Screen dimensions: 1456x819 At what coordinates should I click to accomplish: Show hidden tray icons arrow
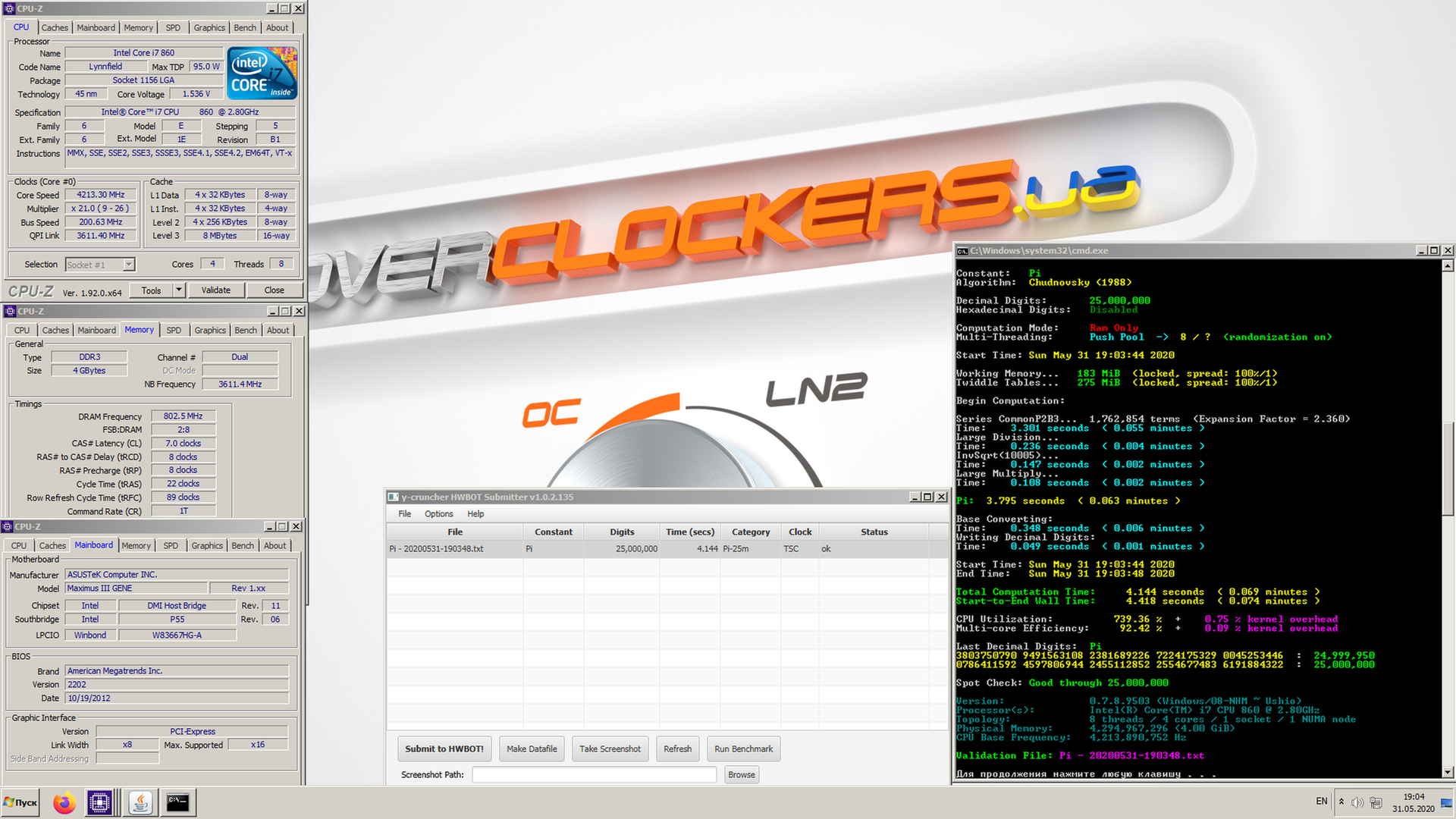1341,802
